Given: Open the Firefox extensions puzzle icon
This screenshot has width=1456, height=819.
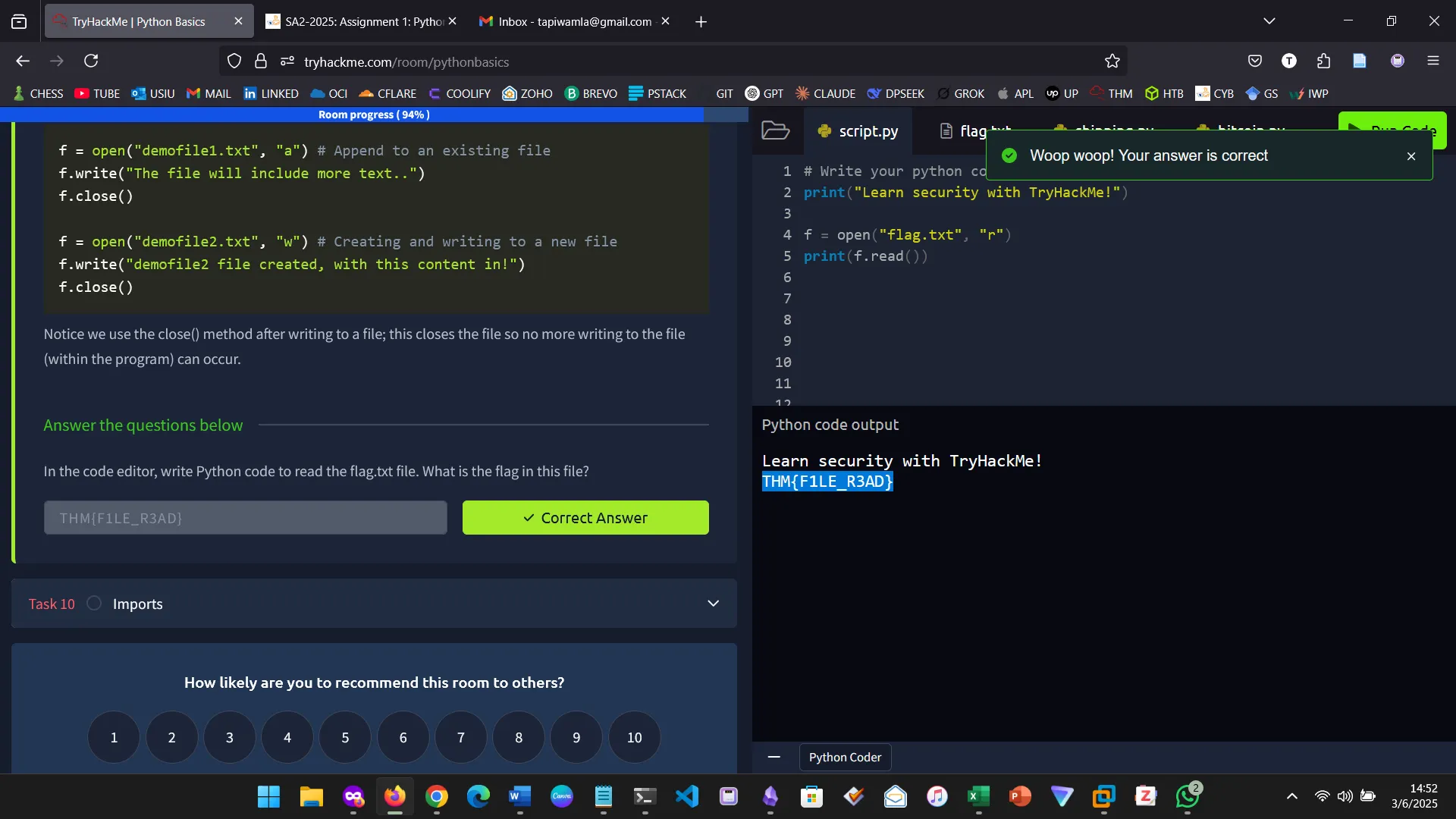Looking at the screenshot, I should (x=1323, y=61).
